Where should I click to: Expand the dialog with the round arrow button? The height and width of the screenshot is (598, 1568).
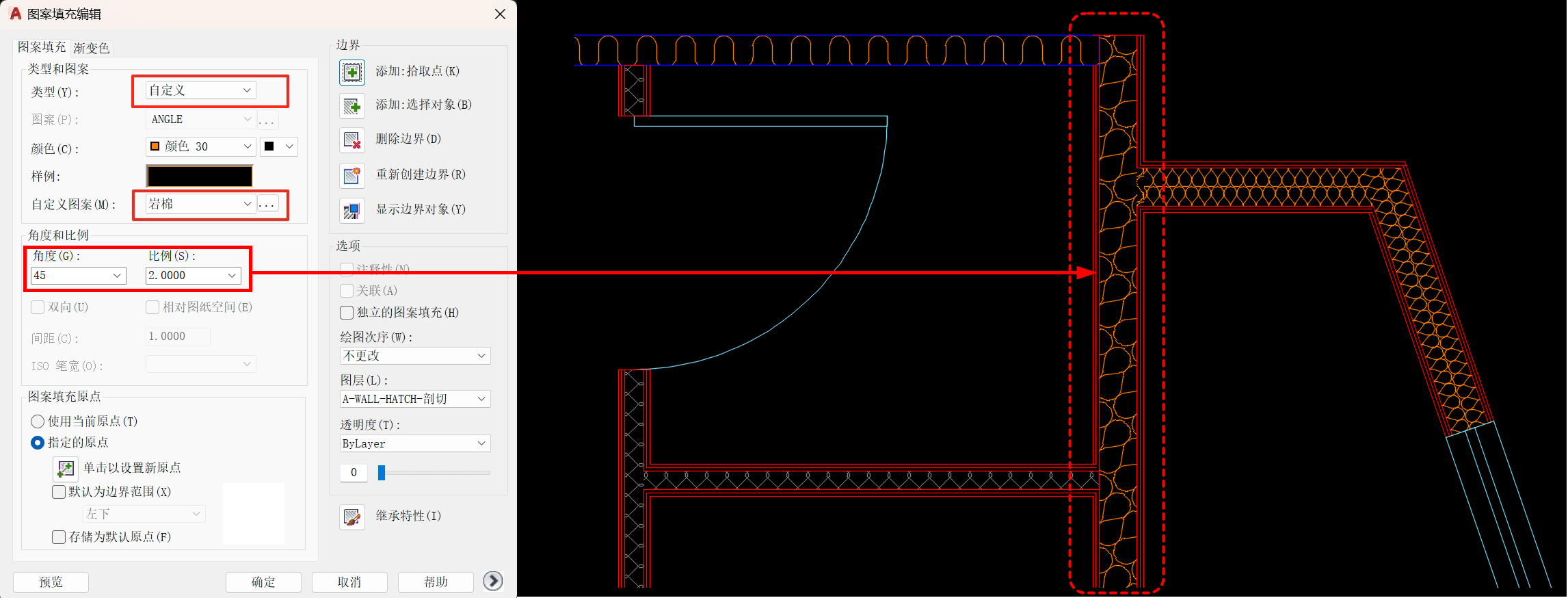pos(492,581)
